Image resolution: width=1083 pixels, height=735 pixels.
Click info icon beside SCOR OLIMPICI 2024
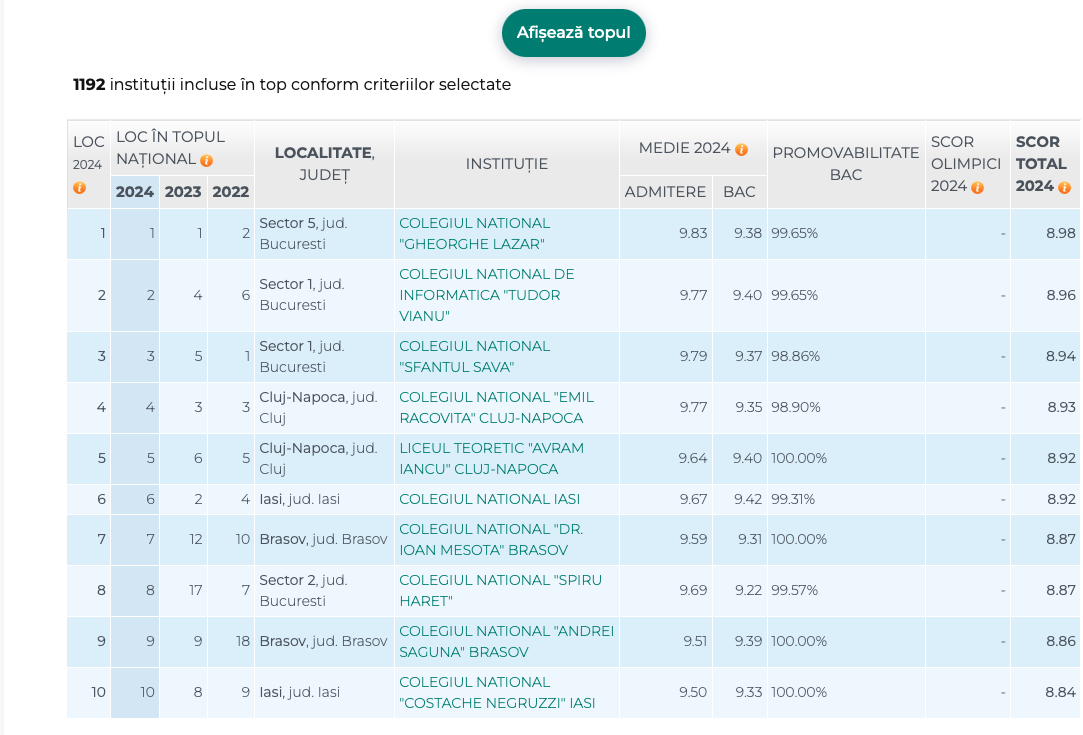click(x=977, y=187)
